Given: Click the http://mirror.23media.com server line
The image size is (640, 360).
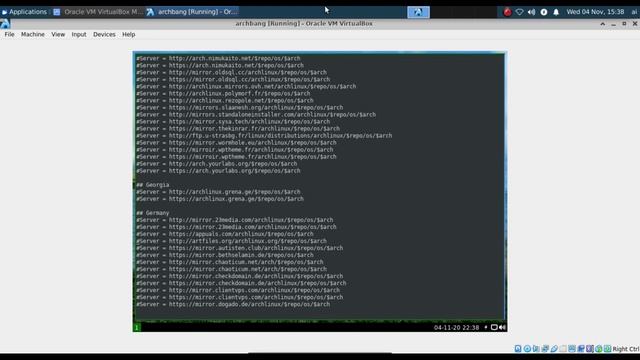Looking at the screenshot, I should pos(235,220).
